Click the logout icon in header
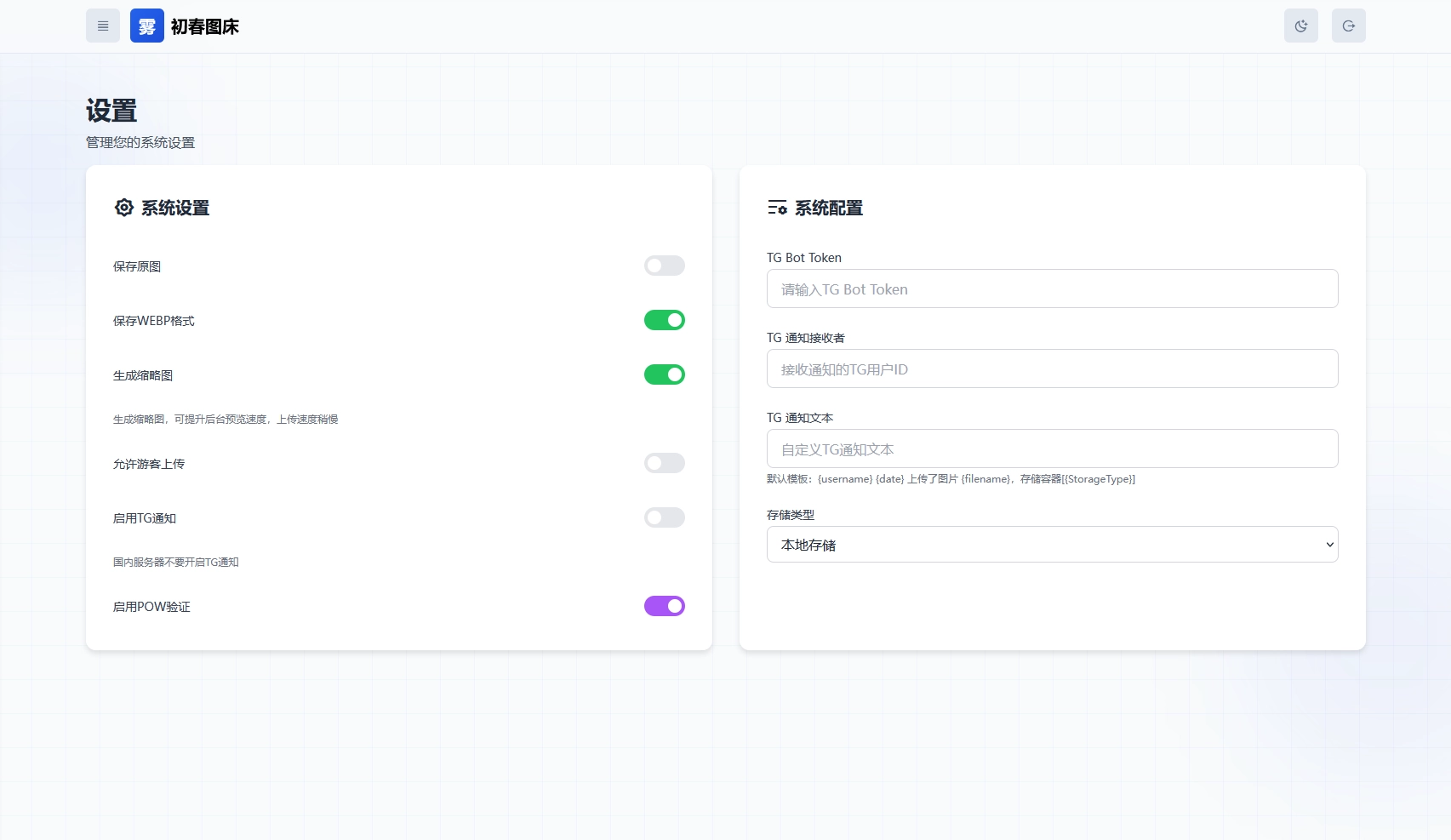Viewport: 1451px width, 840px height. [x=1348, y=26]
